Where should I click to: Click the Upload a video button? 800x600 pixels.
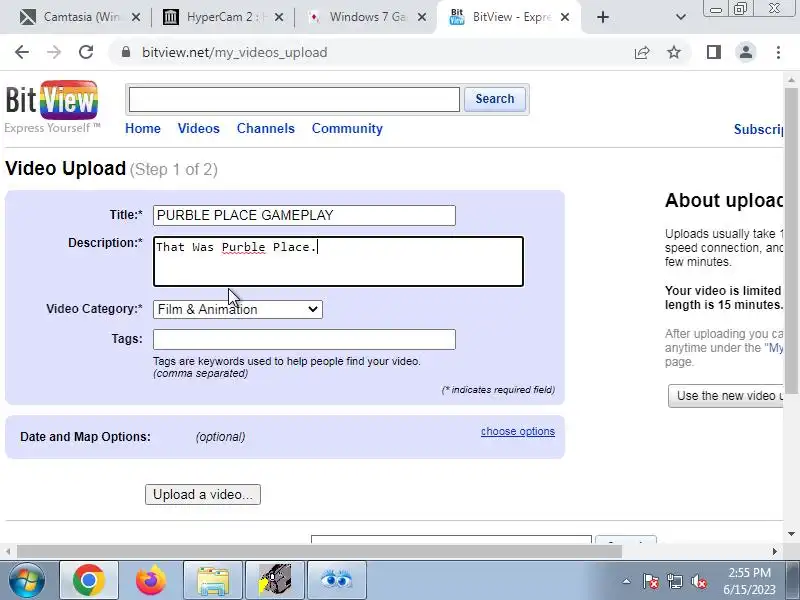tap(203, 494)
